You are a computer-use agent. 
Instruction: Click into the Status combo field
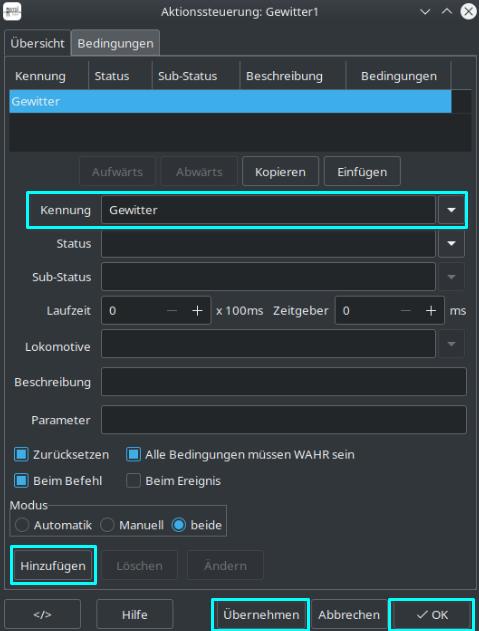[268, 243]
